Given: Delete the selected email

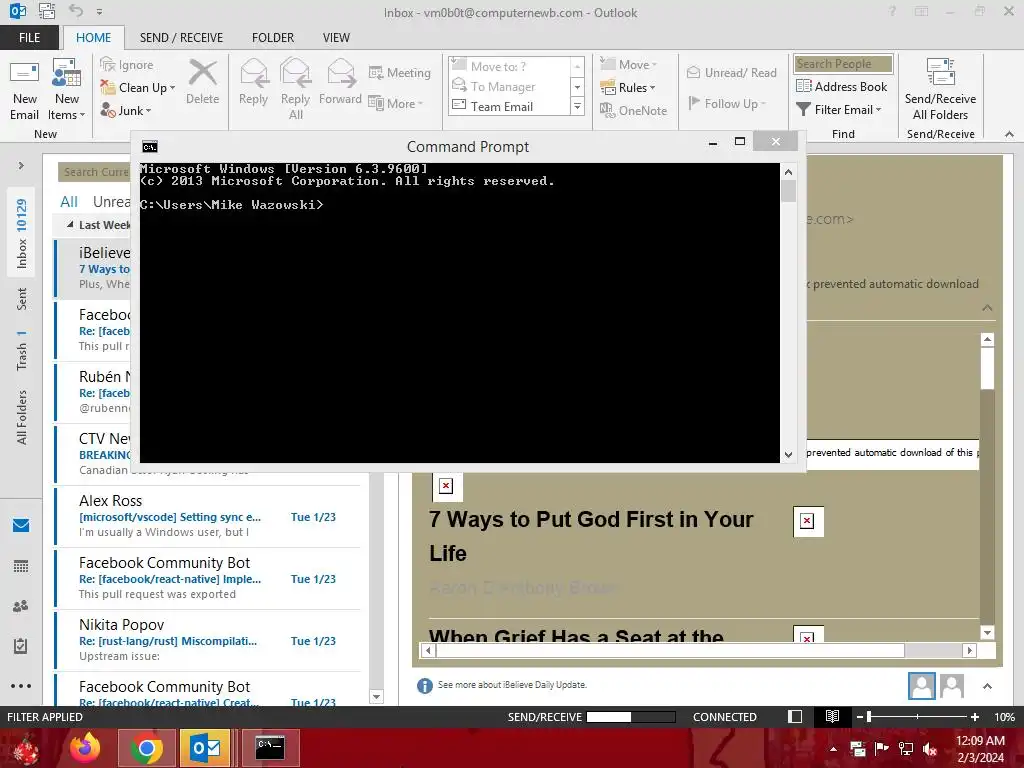Looking at the screenshot, I should [x=202, y=83].
